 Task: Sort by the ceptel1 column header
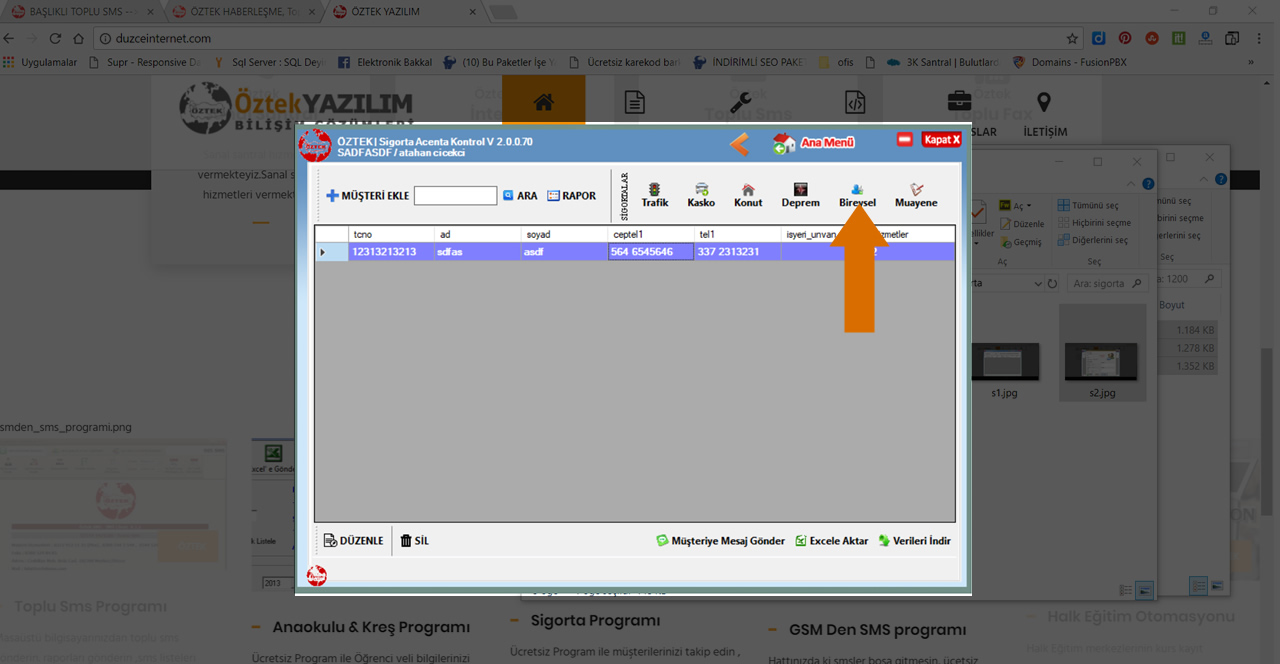pos(651,234)
